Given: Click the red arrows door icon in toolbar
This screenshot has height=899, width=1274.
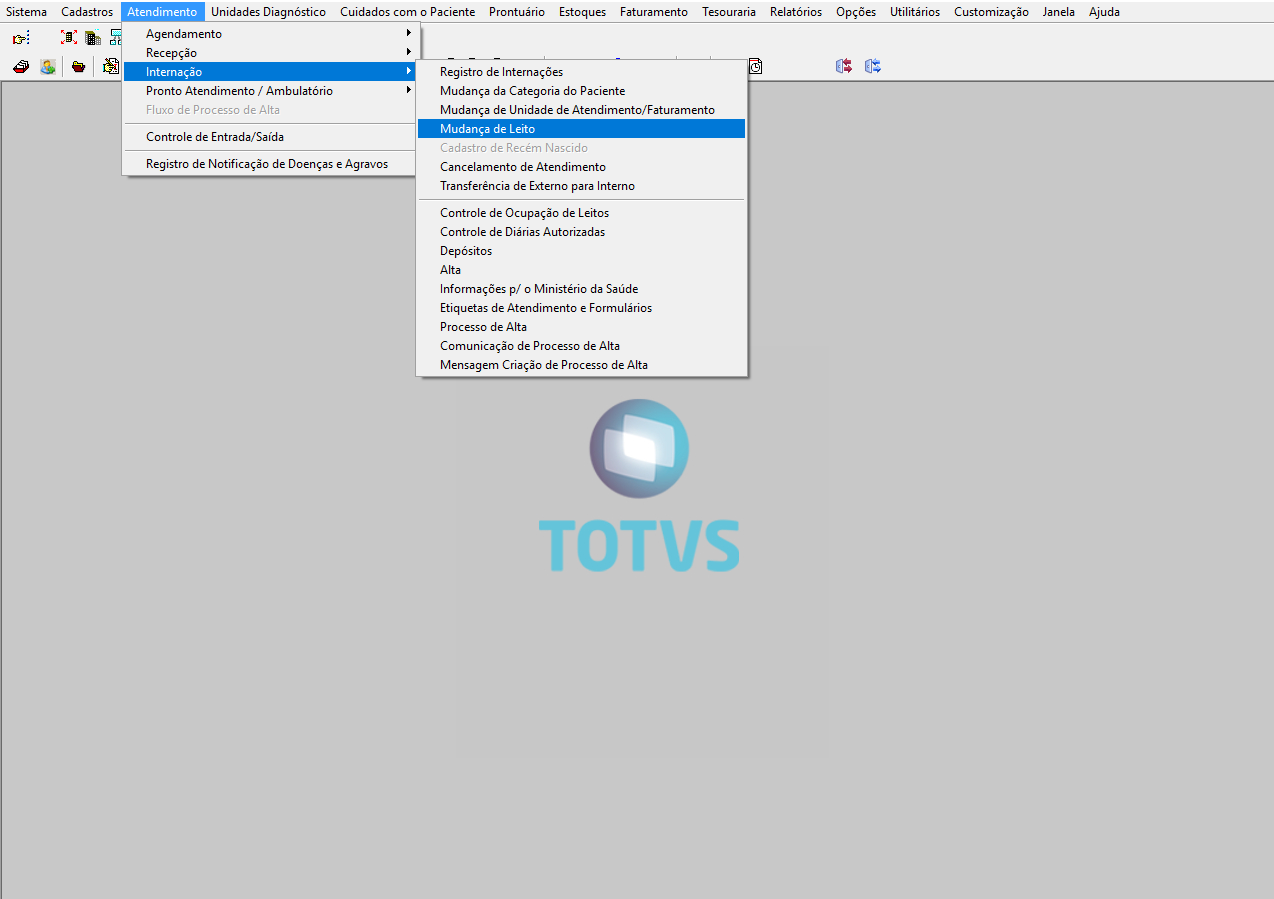Looking at the screenshot, I should (844, 66).
